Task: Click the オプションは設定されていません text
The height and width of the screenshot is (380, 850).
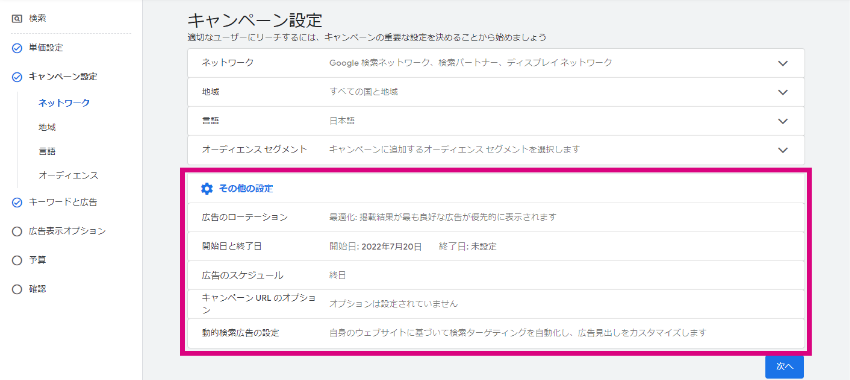Action: click(x=394, y=304)
